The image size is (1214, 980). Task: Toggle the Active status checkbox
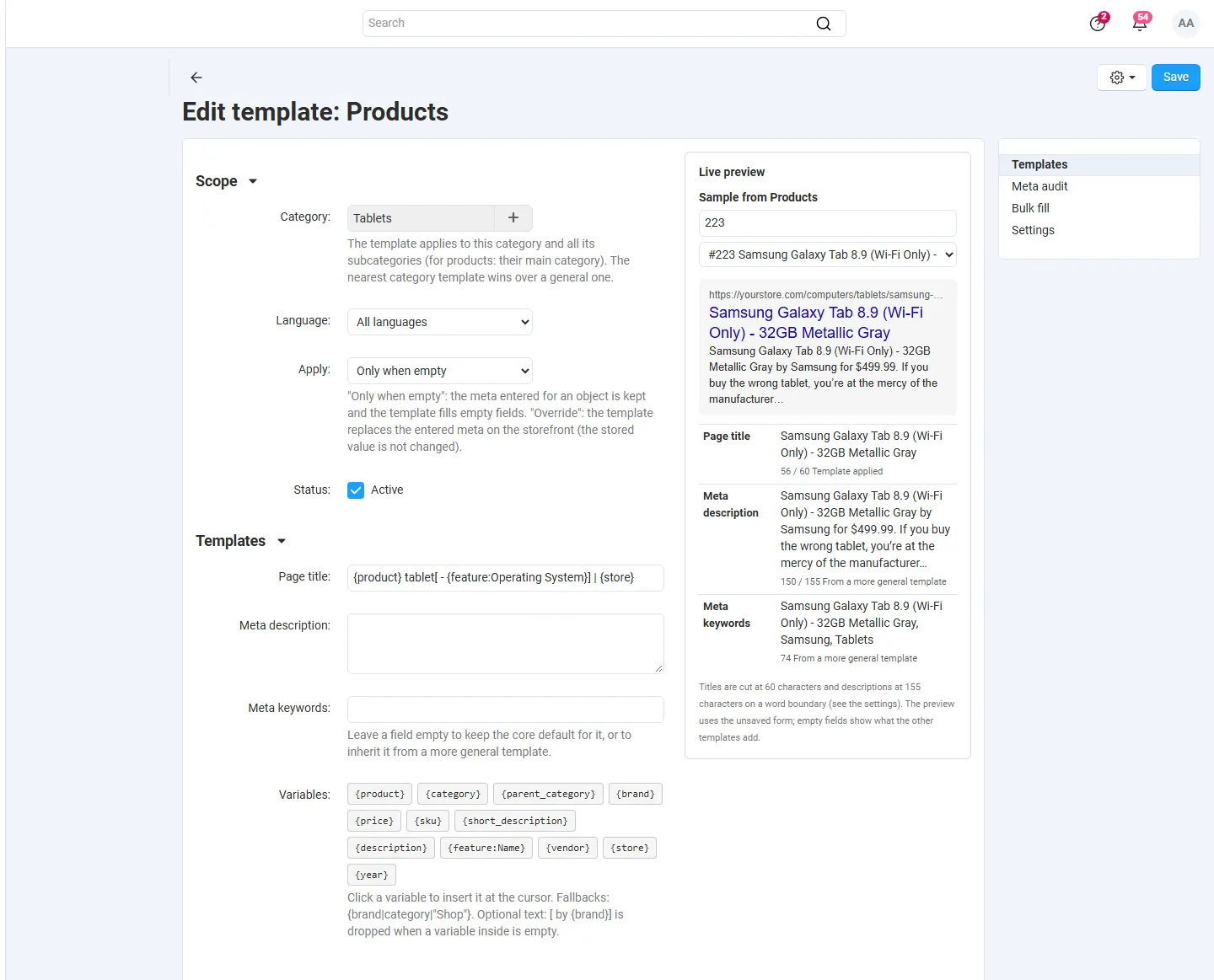pos(356,490)
